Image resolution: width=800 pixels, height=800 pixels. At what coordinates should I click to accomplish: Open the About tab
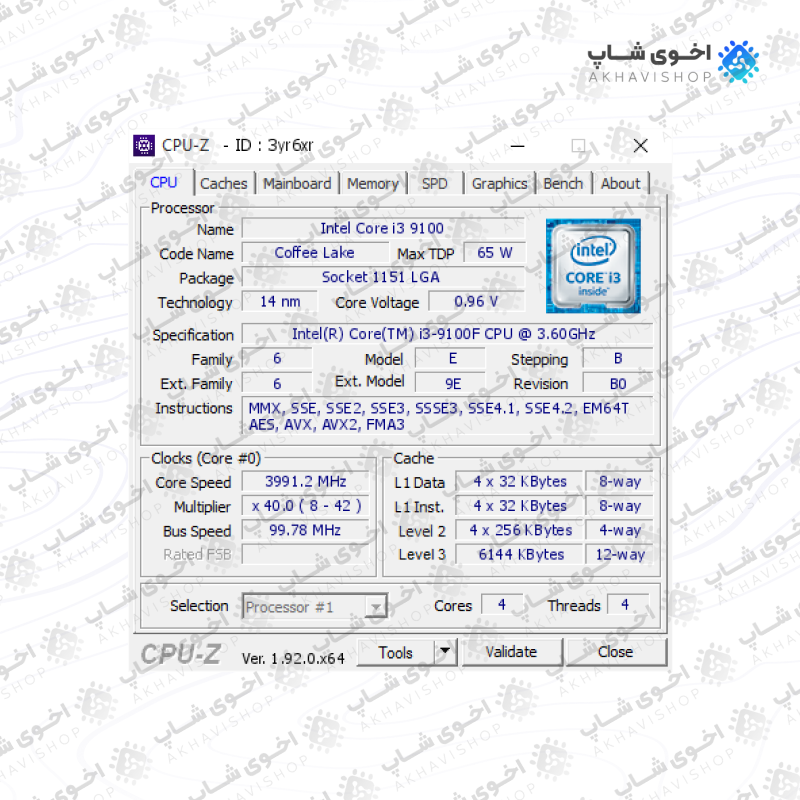[620, 184]
